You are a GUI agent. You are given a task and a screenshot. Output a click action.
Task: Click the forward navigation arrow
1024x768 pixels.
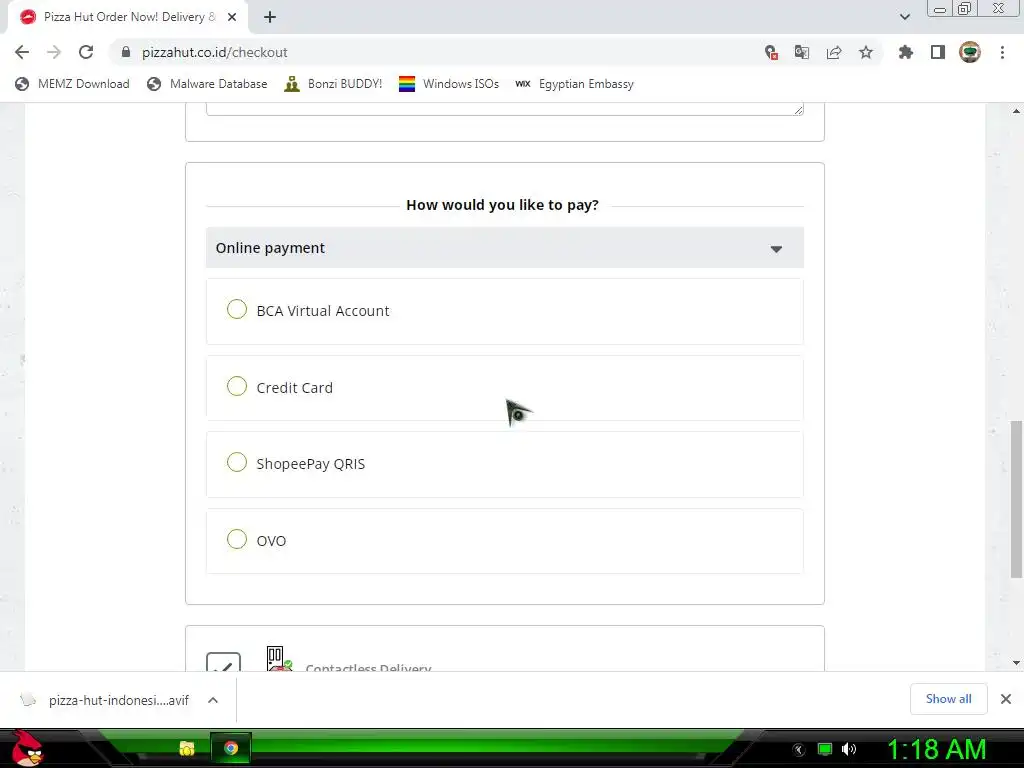tap(54, 52)
